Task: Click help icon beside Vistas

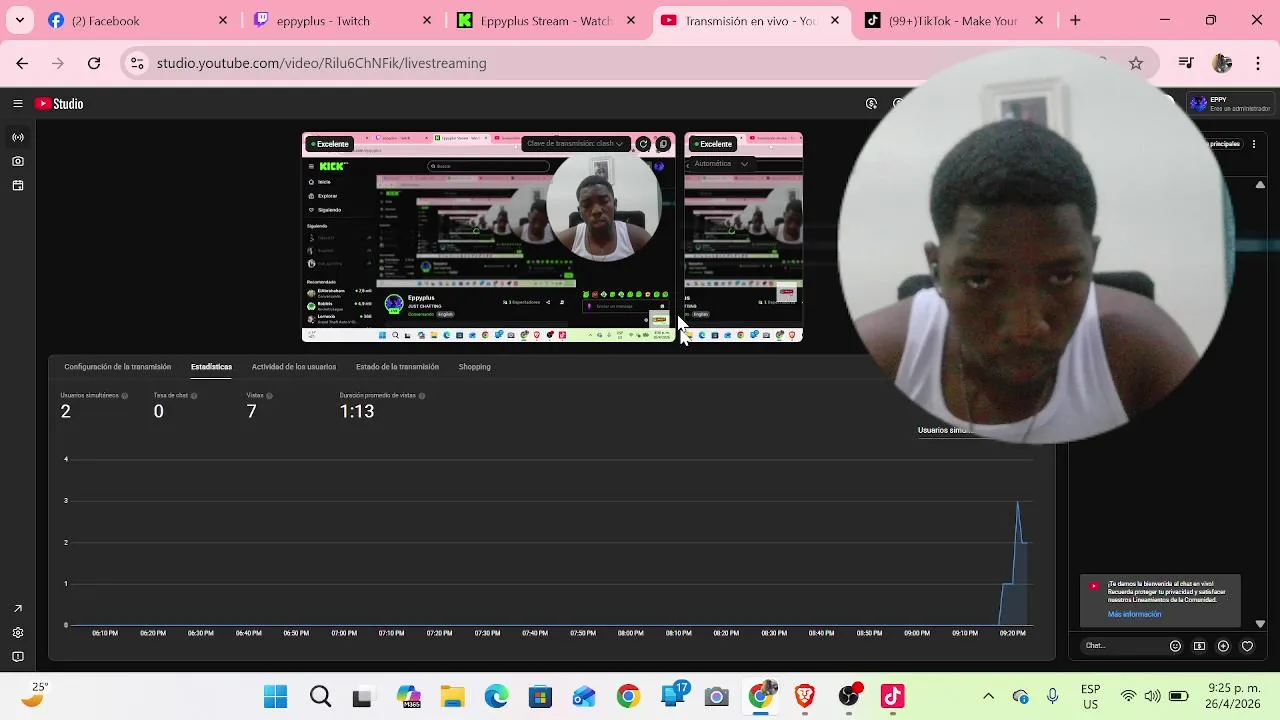Action: [269, 396]
